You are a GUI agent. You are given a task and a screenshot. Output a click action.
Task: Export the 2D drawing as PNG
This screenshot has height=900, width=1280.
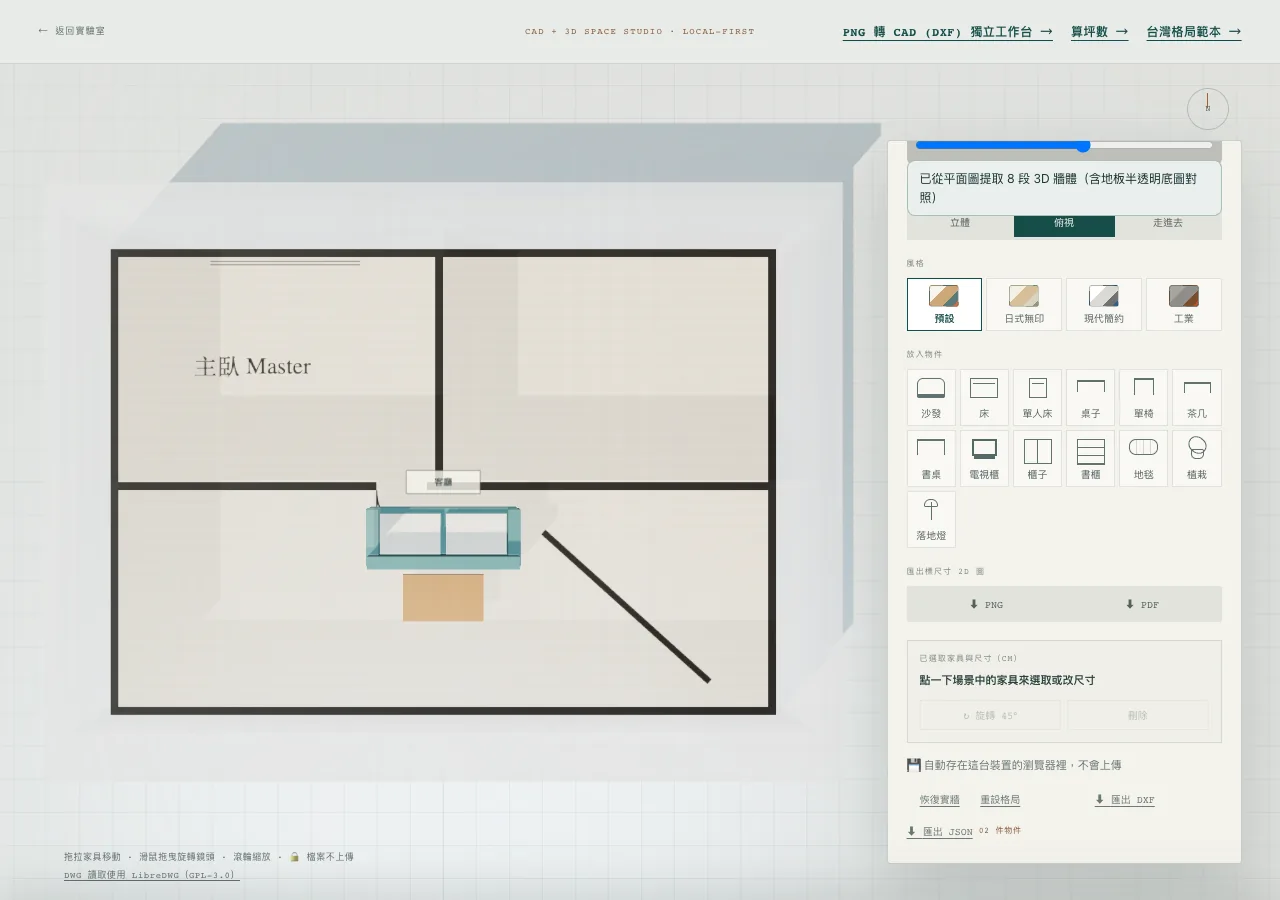[986, 604]
